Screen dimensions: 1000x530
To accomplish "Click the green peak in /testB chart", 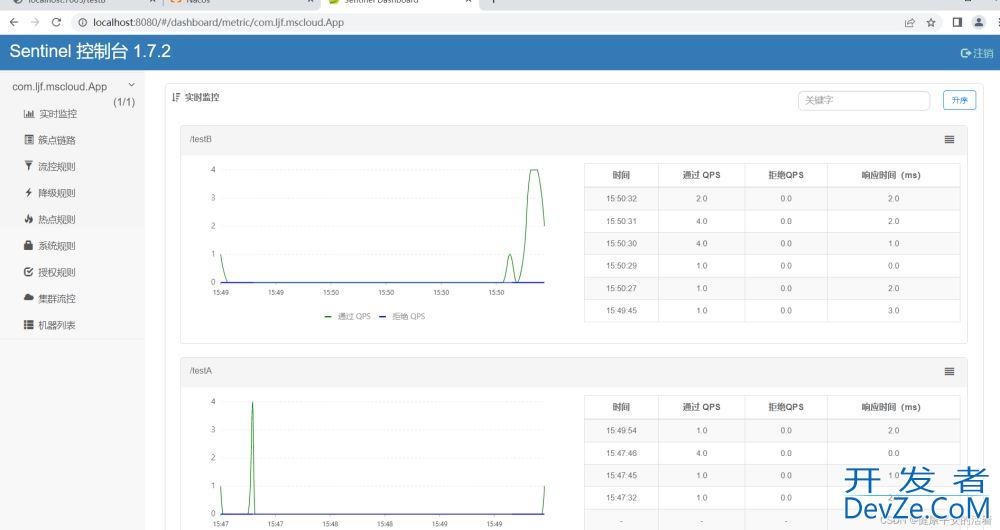I will (534, 171).
